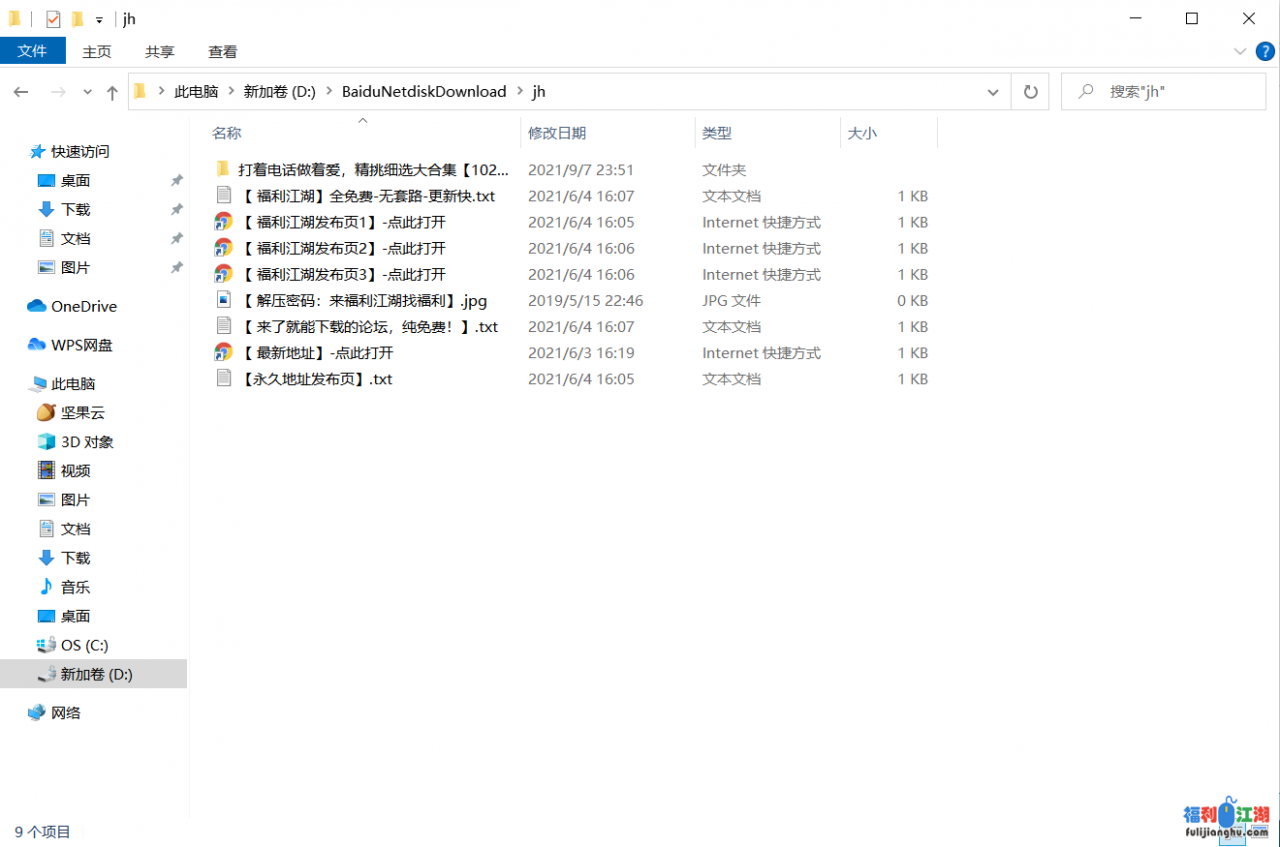This screenshot has height=847, width=1280.
Task: Refresh the current folder view
Action: pos(1030,92)
